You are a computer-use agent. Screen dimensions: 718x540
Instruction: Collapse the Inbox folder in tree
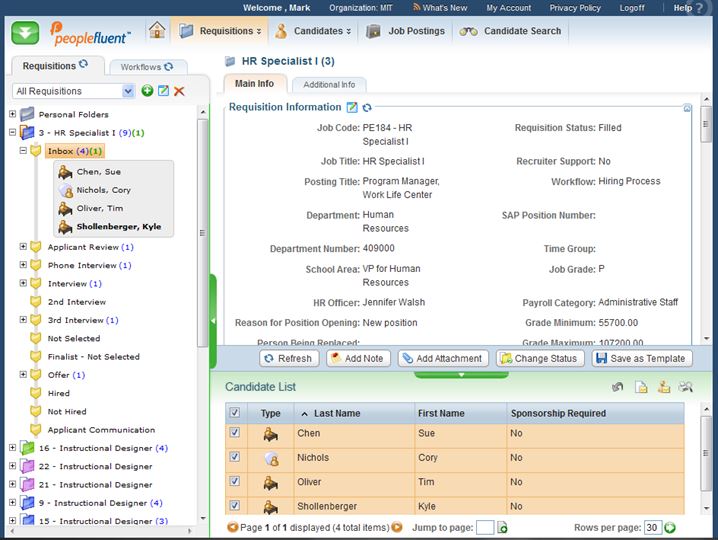[x=23, y=151]
